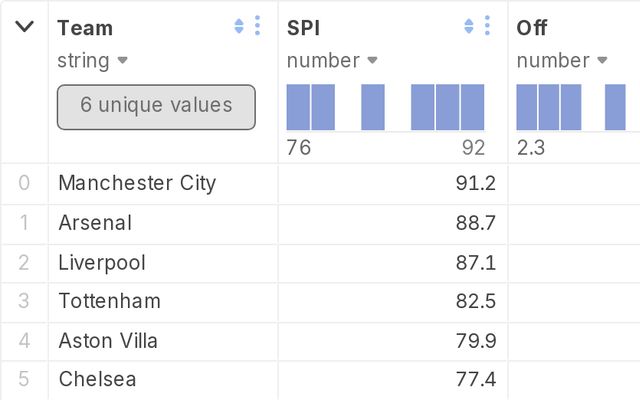Sort the SPI column
This screenshot has width=640, height=400.
click(469, 26)
